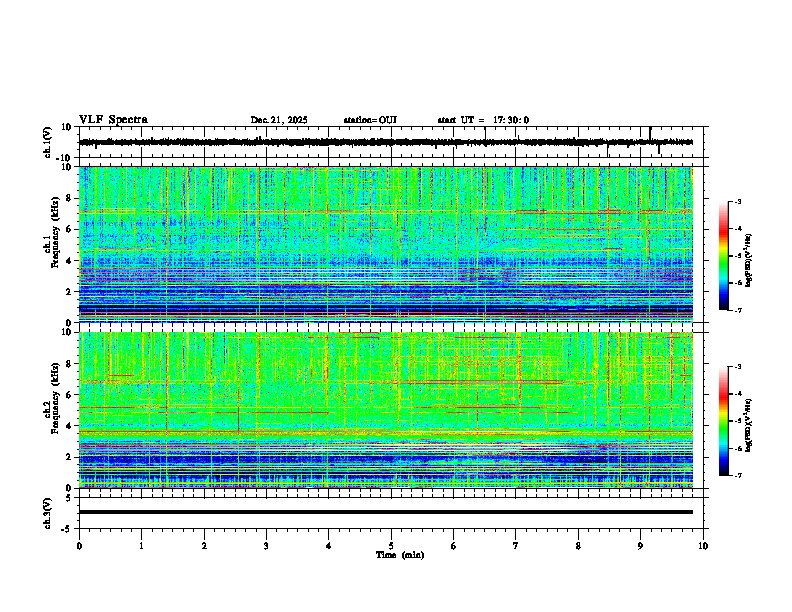Click time axis tick label "9"
The width and height of the screenshot is (792, 612).
[x=640, y=546]
